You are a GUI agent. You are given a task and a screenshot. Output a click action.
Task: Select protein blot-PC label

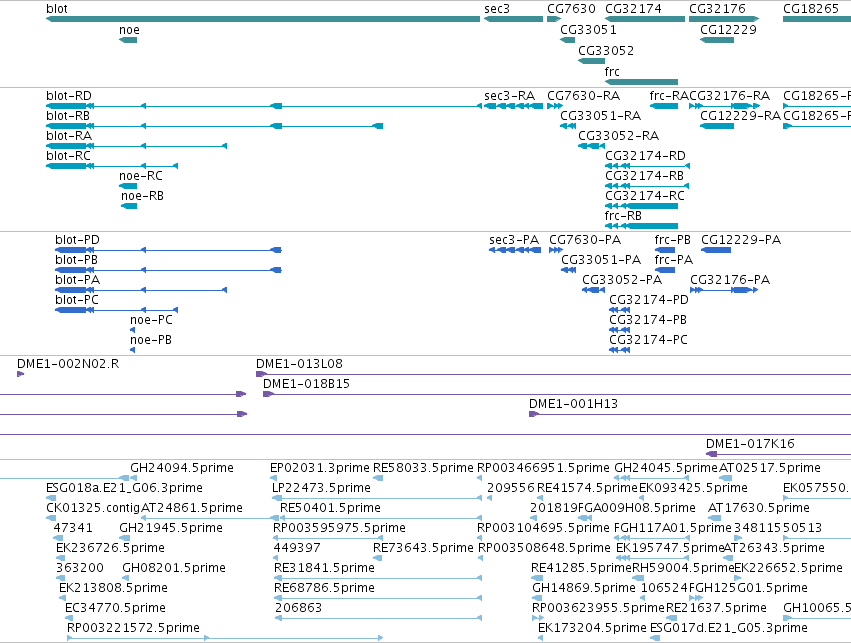[x=77, y=300]
